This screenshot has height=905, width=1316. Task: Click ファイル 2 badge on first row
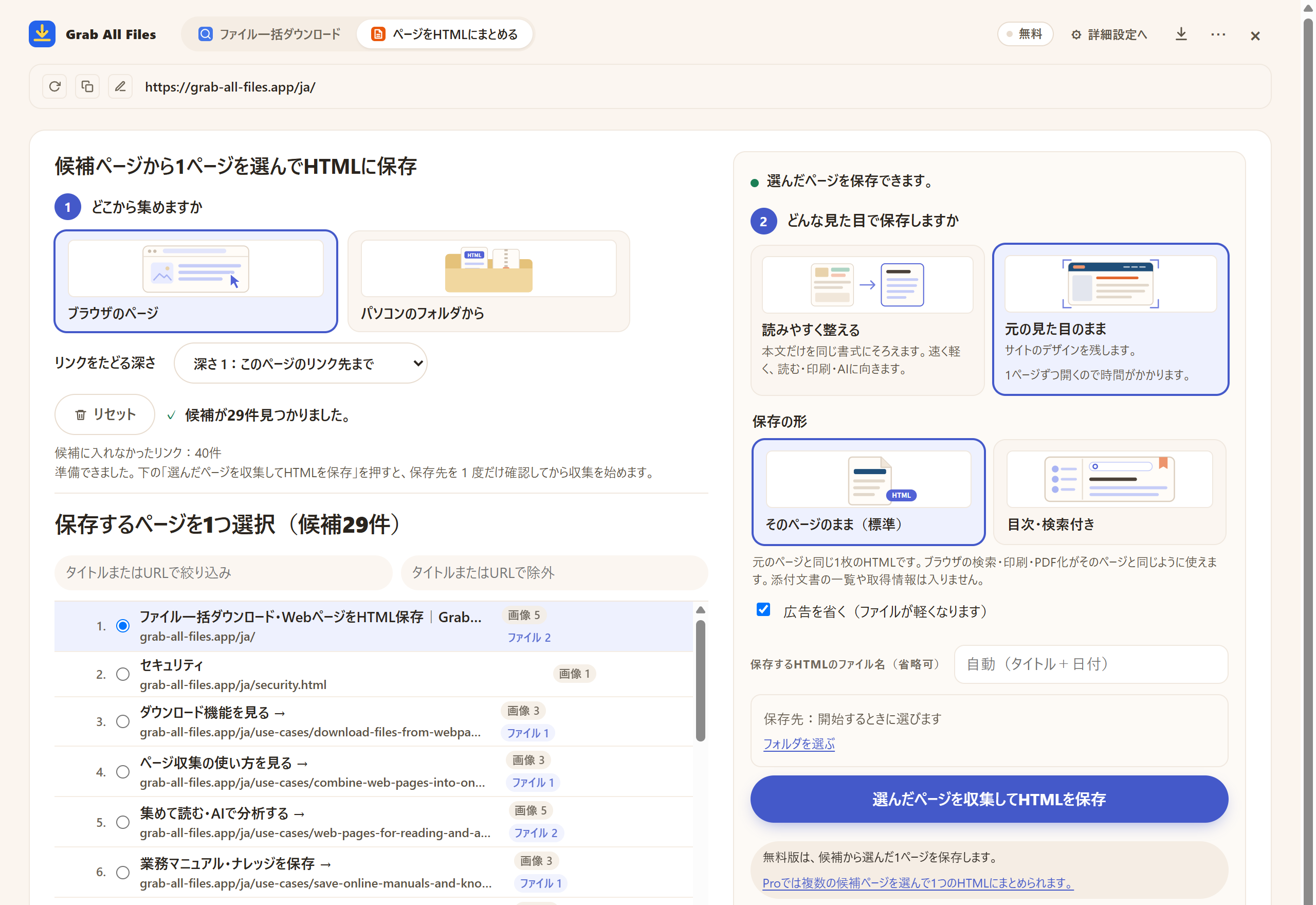tap(529, 637)
